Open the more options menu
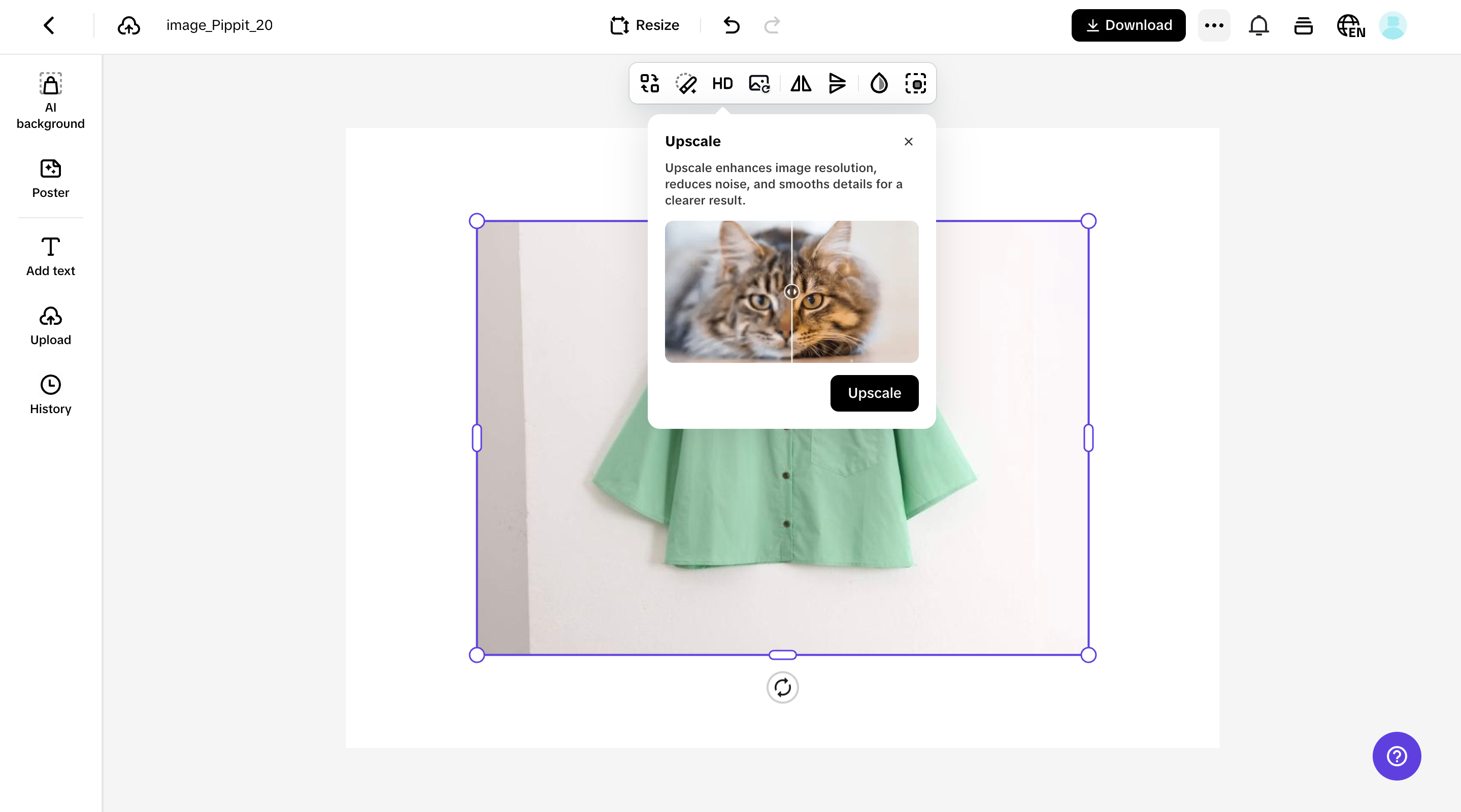The height and width of the screenshot is (812, 1461). [1213, 25]
